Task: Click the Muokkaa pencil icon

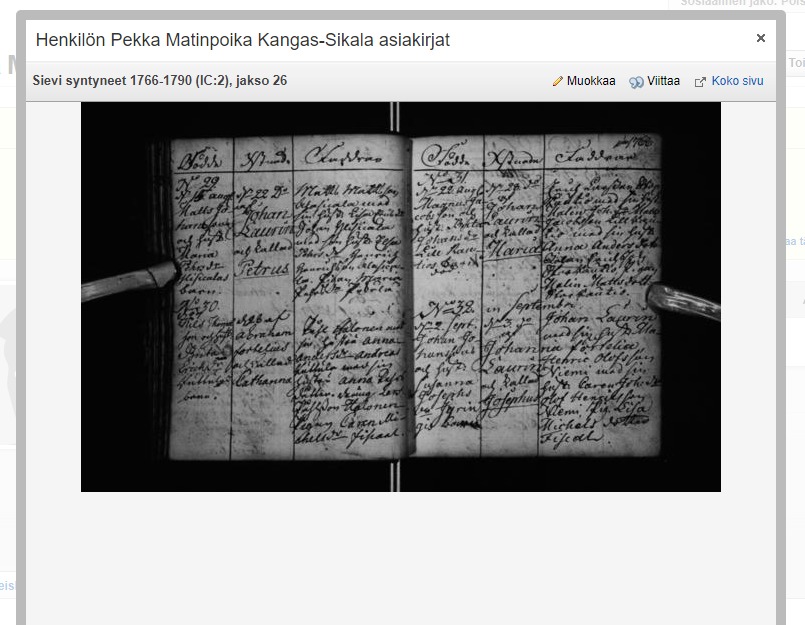Action: coord(558,81)
